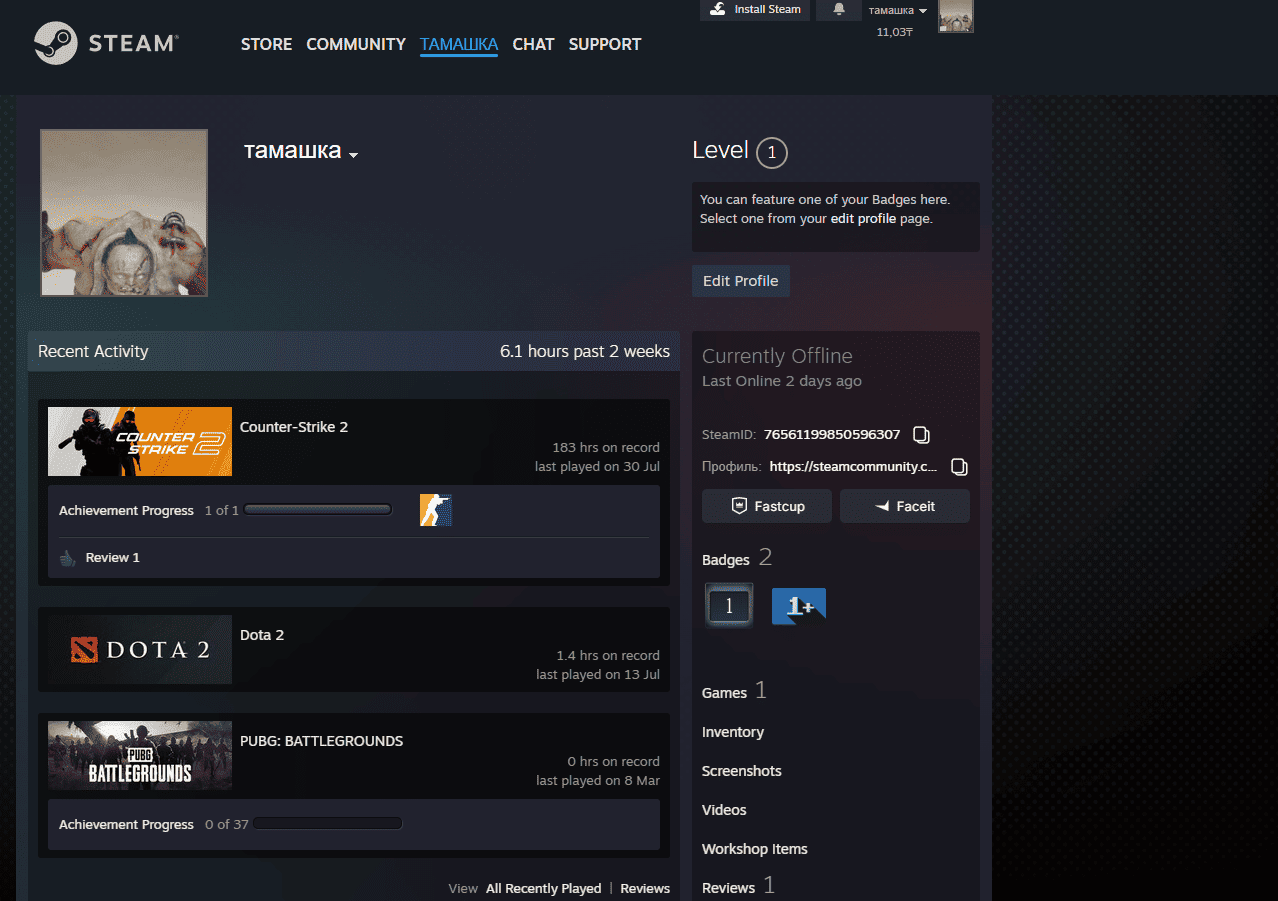
Task: Open the Reviews link beside Recently Played
Action: coord(645,888)
